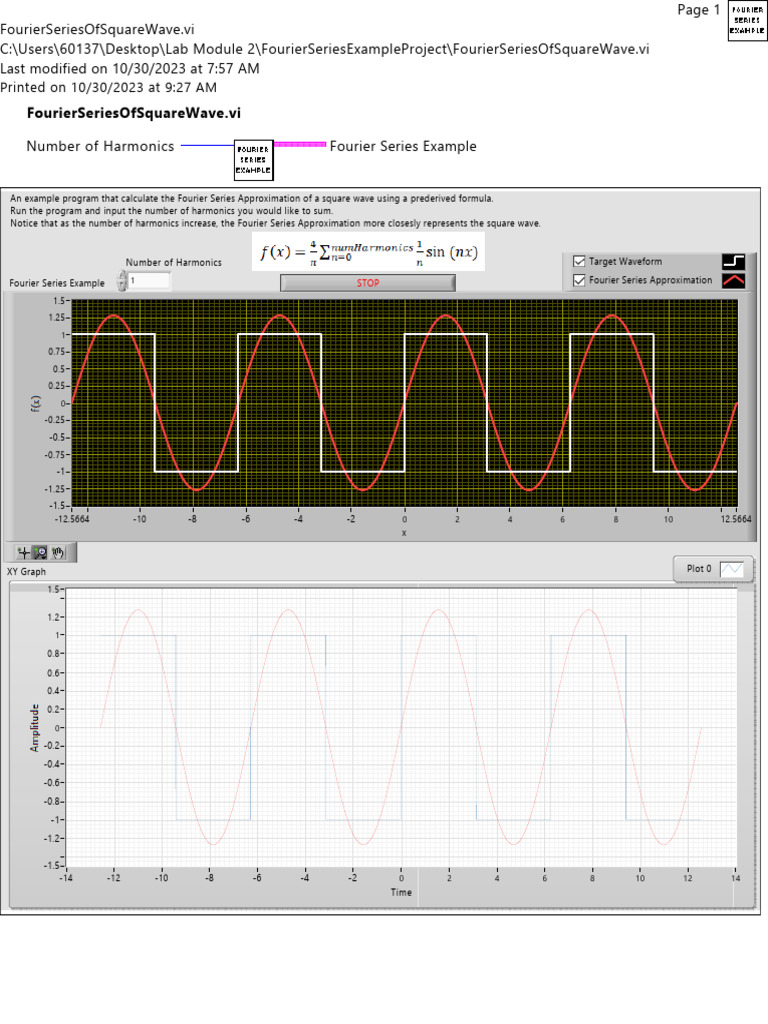Select the graph zoom tool
Screen dimensions: 768x1024
[41, 552]
